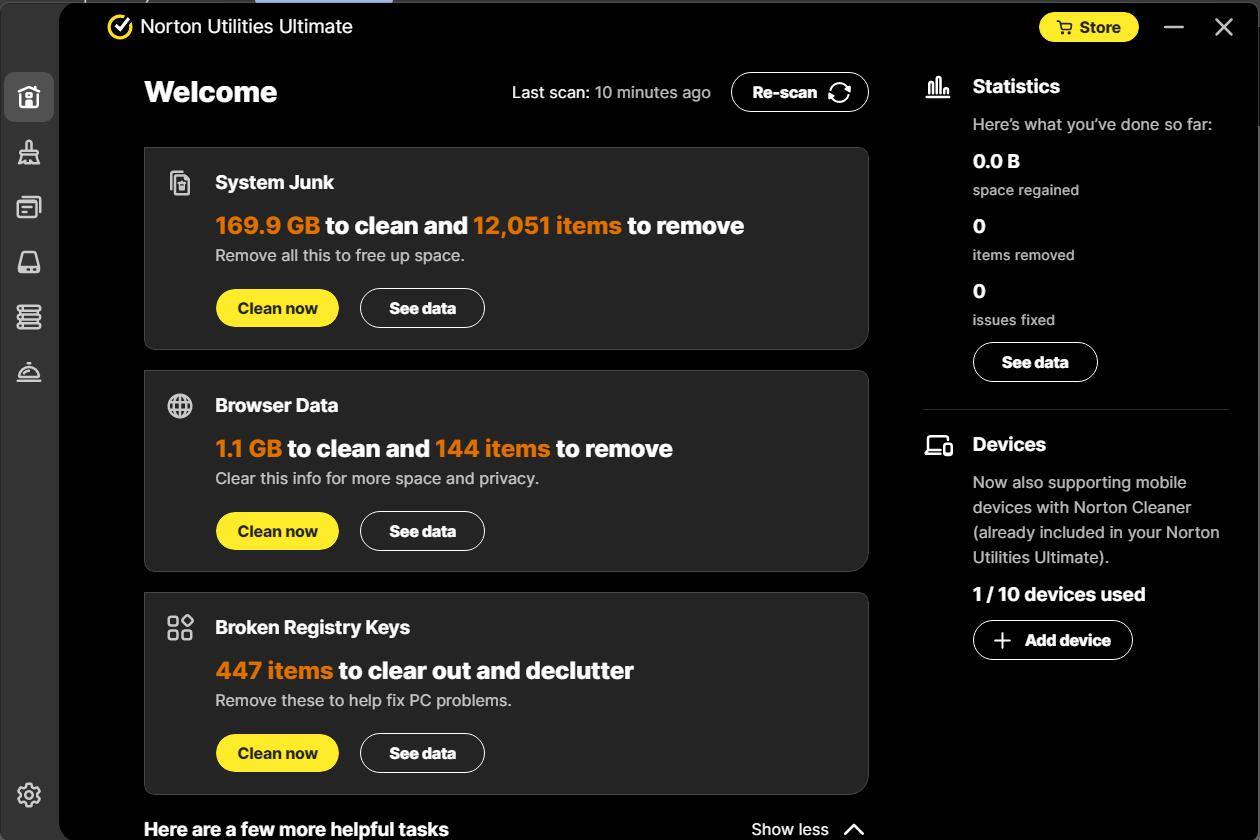Open the Home dashboard sidebar icon

pos(29,97)
